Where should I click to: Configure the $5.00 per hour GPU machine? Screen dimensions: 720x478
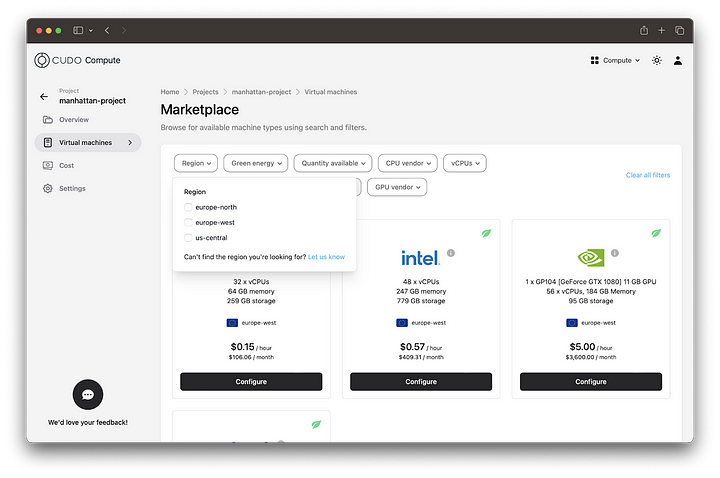pyautogui.click(x=591, y=382)
